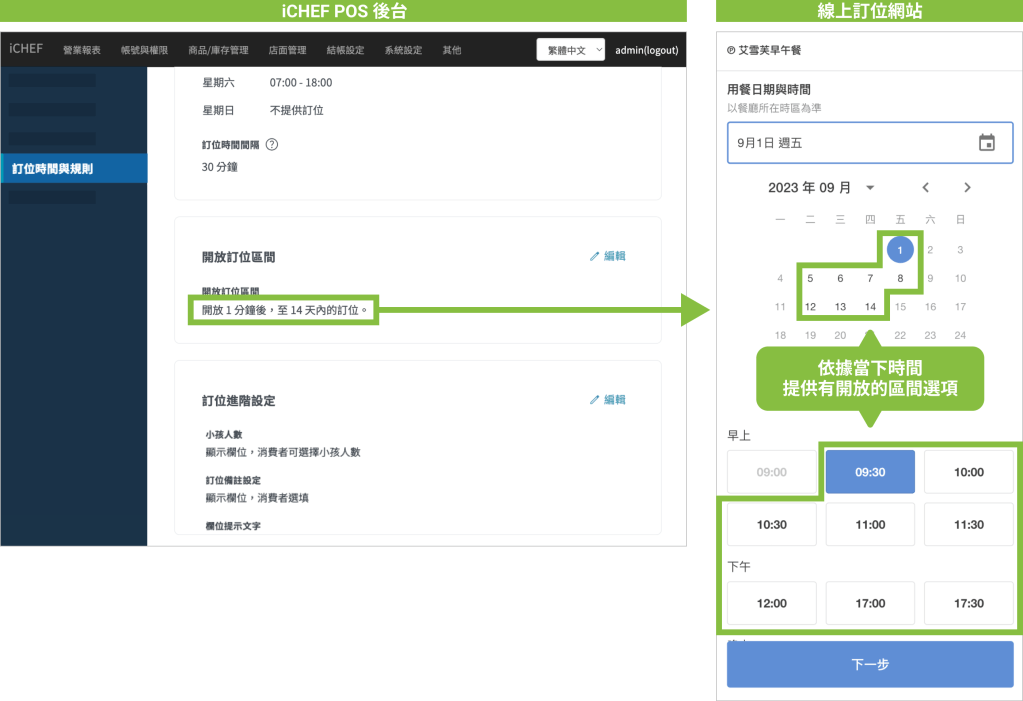Go to next month with right chevron
The width and height of the screenshot is (1023, 701).
pyautogui.click(x=967, y=188)
